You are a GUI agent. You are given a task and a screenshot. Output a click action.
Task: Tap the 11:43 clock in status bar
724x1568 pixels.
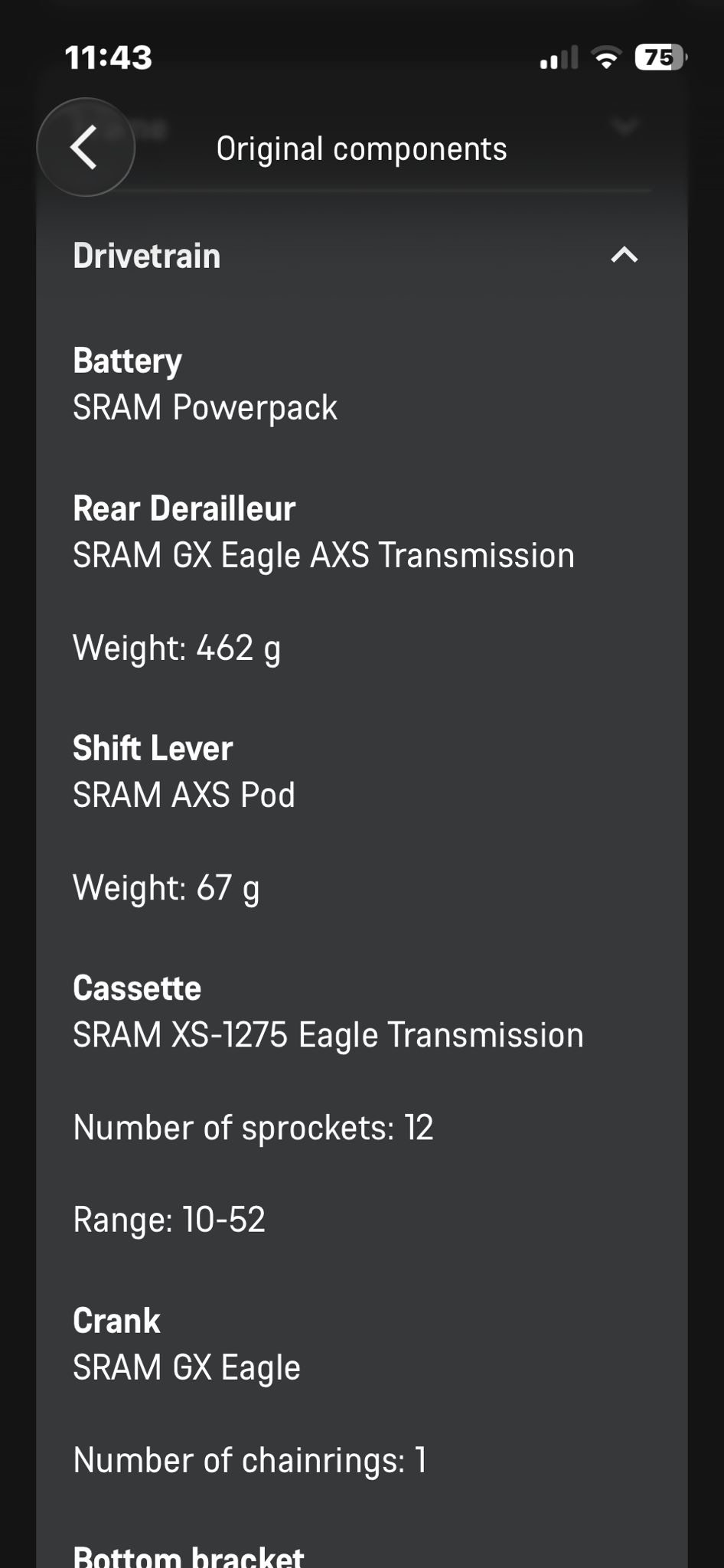[109, 57]
